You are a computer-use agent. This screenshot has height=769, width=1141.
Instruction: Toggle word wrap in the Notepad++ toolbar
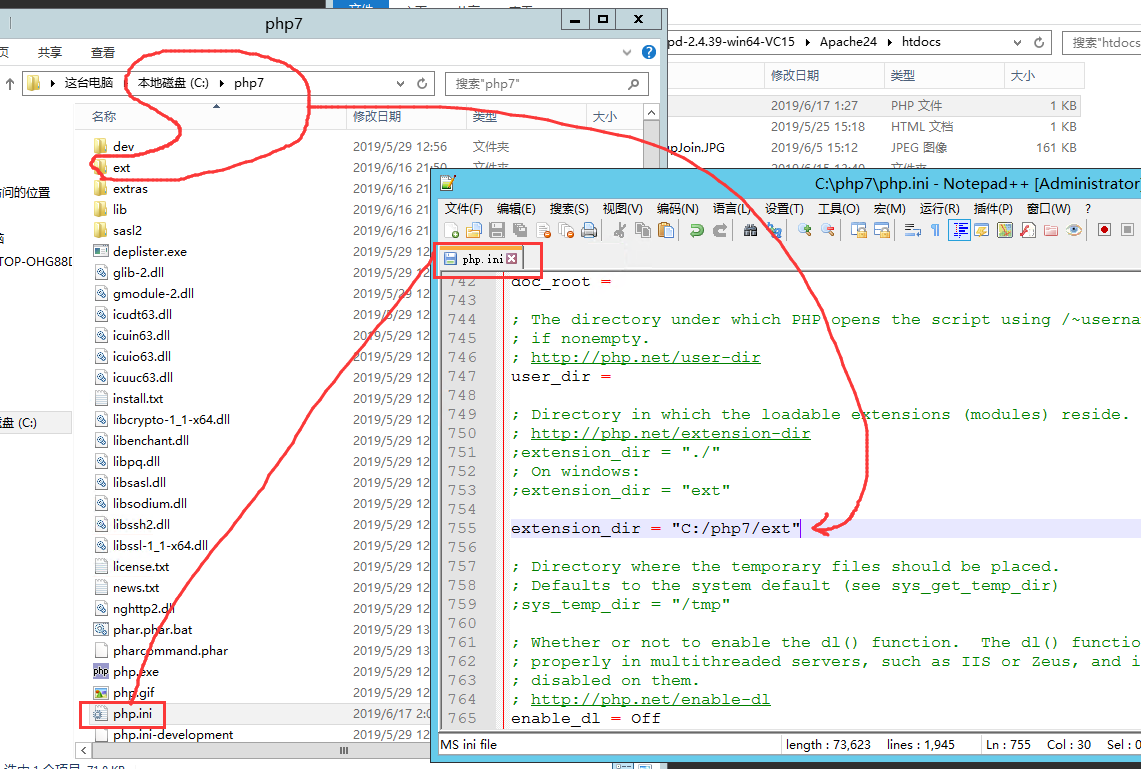point(912,230)
